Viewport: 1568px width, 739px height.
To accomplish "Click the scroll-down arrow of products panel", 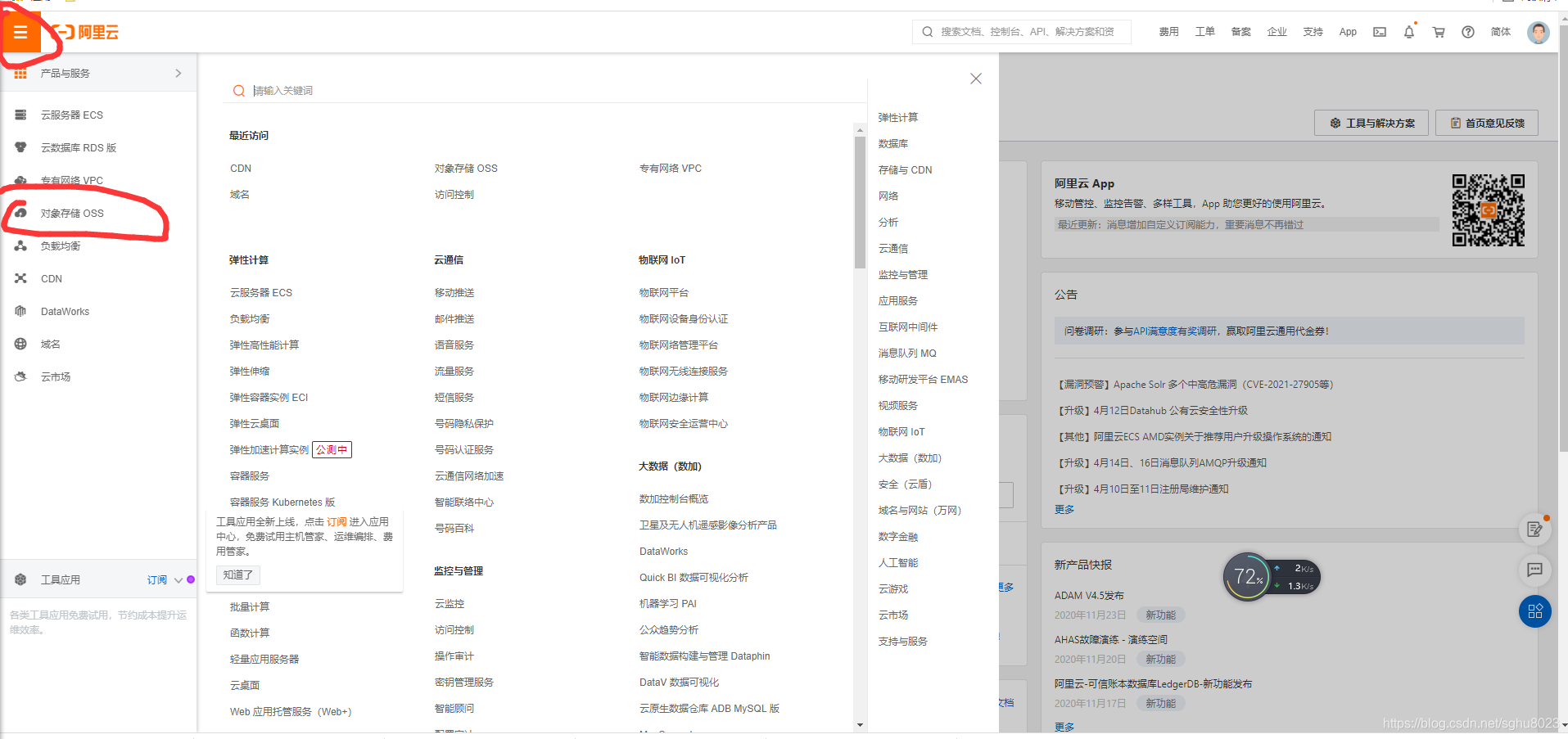I will [x=860, y=725].
